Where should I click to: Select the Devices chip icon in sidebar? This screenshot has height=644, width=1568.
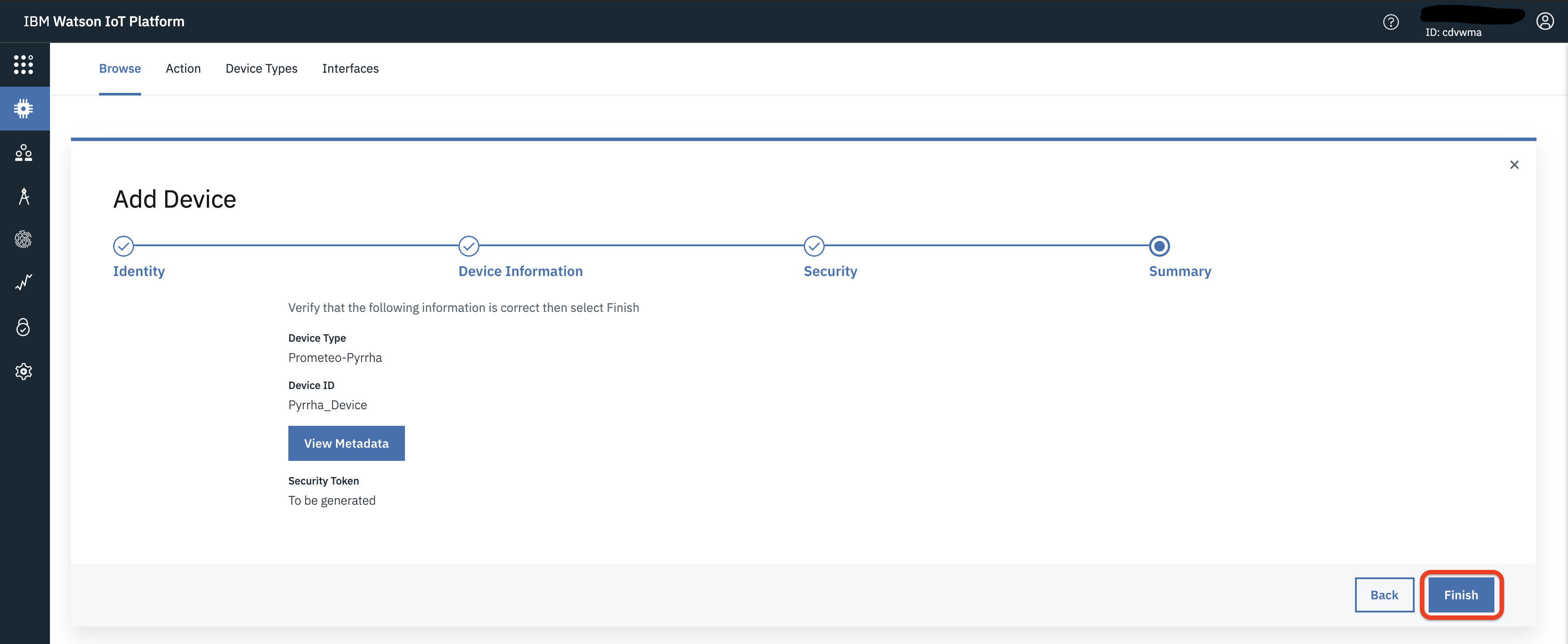coord(24,108)
